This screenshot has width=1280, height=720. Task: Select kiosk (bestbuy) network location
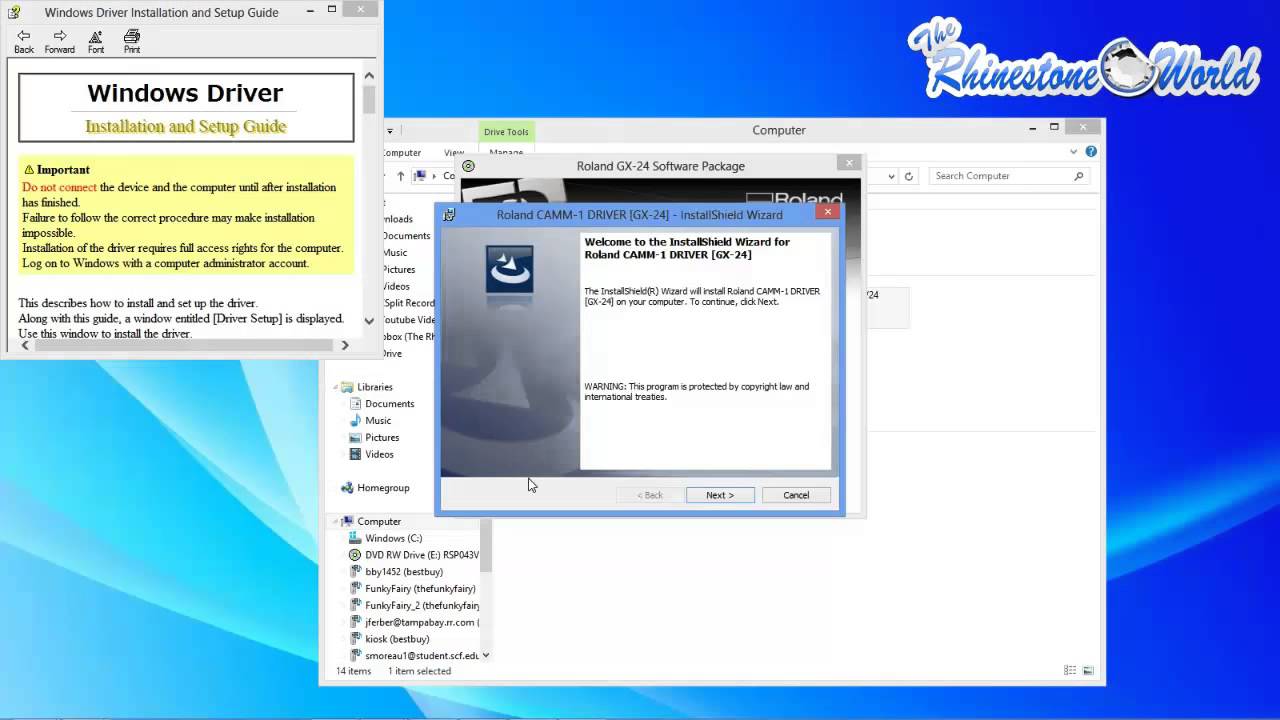click(x=397, y=639)
